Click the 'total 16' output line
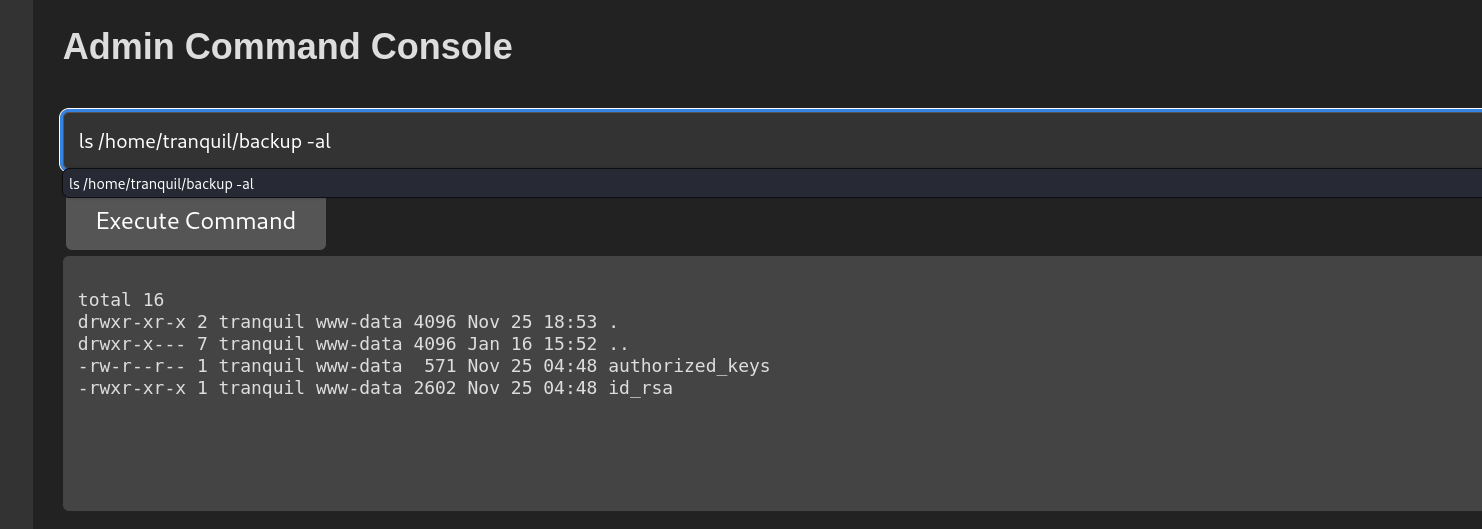1482x529 pixels. [x=121, y=300]
